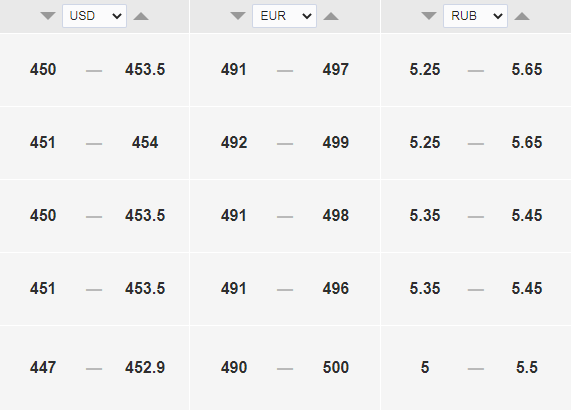The width and height of the screenshot is (571, 410).
Task: Sort RUB column descending with down arrow
Action: coord(429,16)
